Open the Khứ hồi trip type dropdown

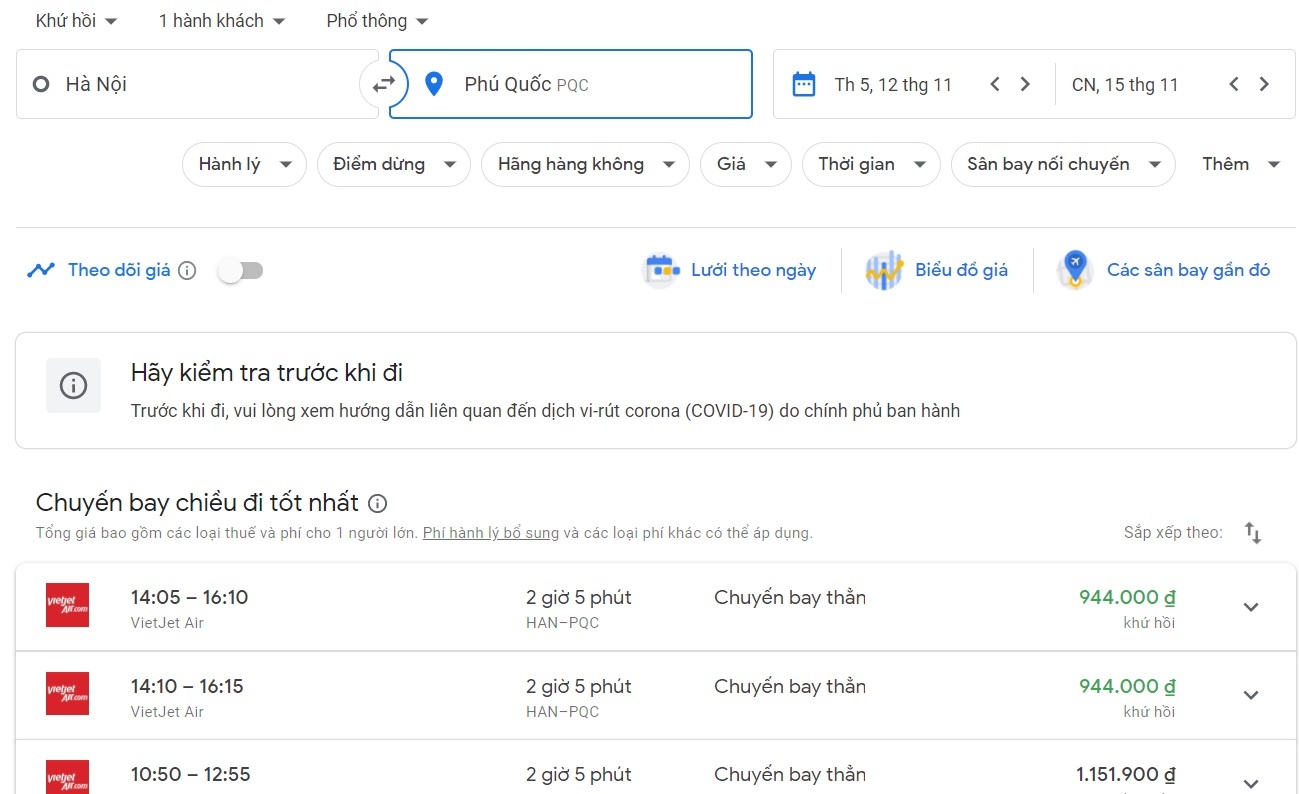click(76, 21)
